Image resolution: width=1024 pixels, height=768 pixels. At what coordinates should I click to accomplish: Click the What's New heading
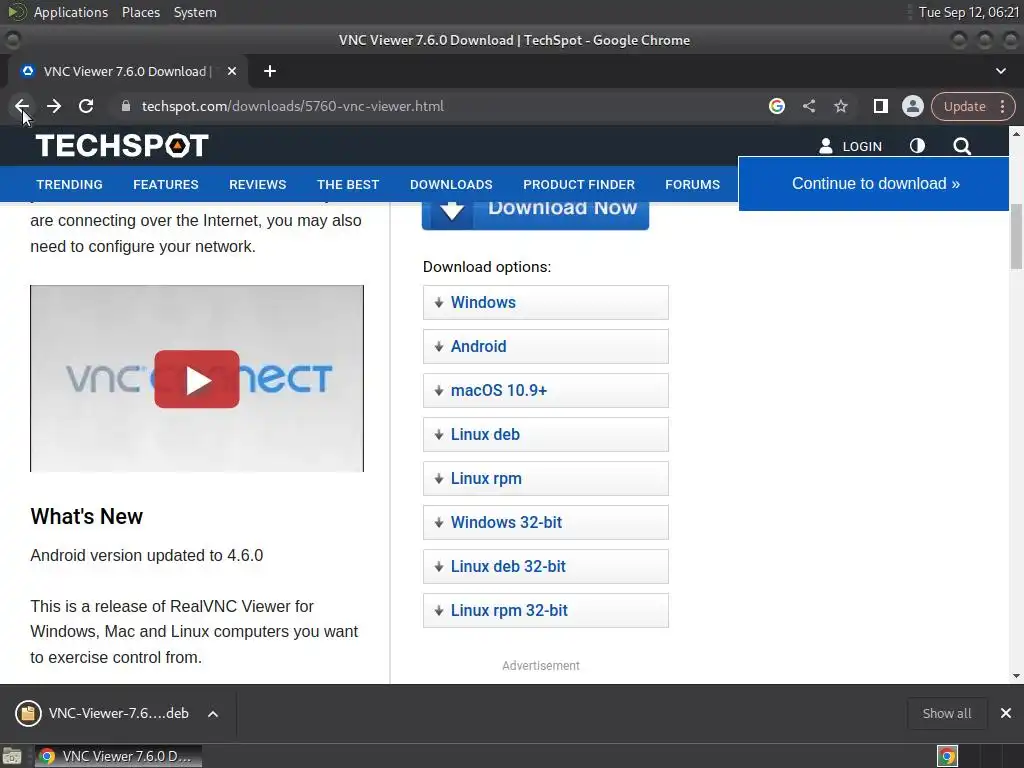[86, 517]
